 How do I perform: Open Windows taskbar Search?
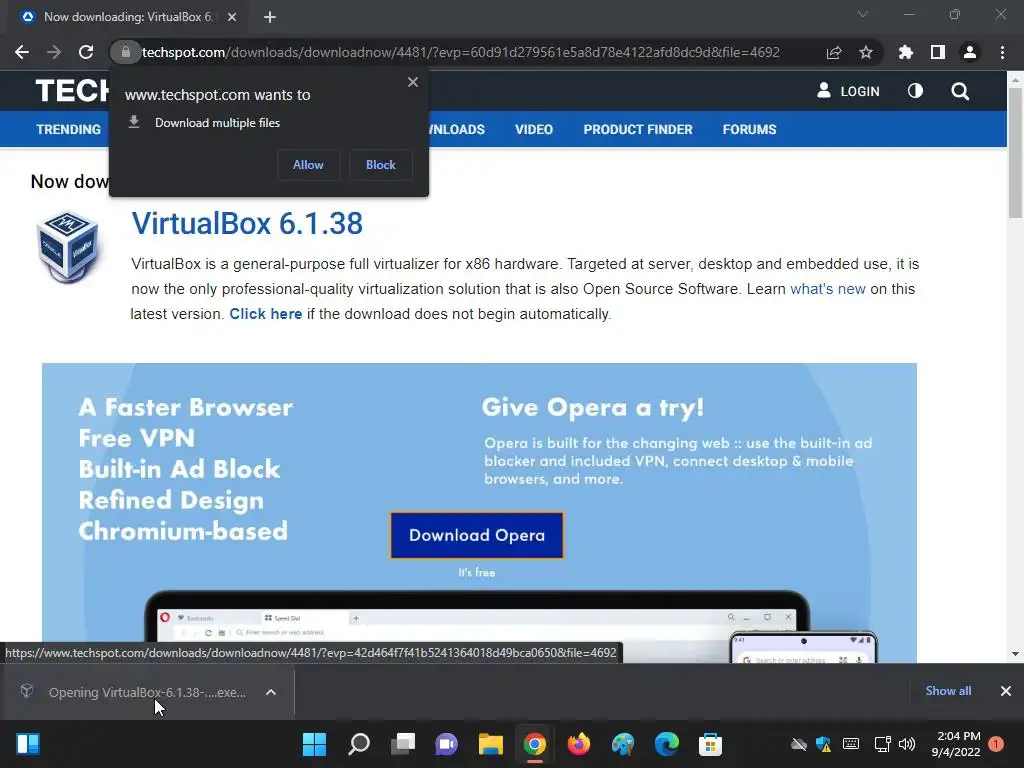click(359, 744)
